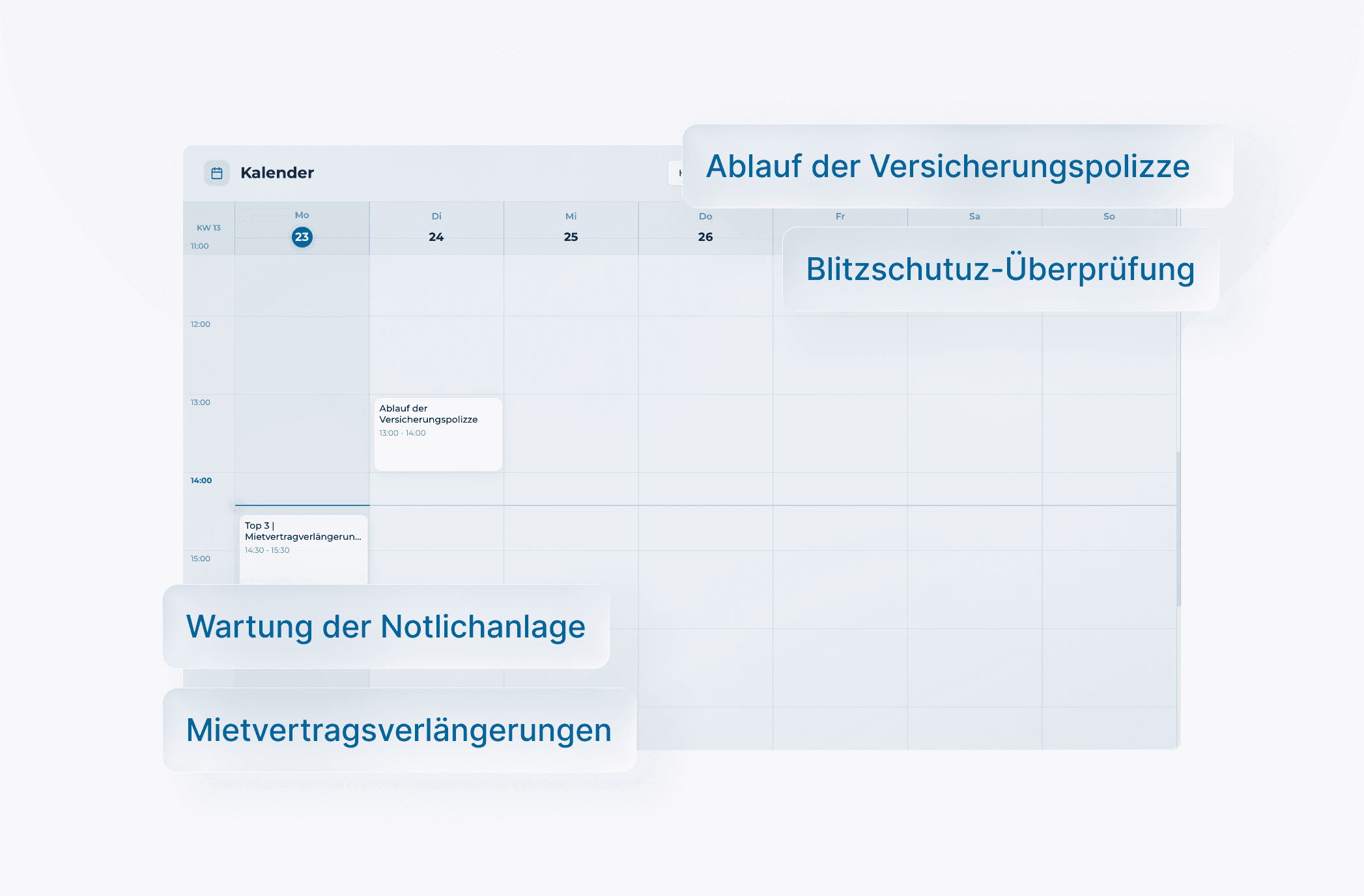Viewport: 1364px width, 896px height.
Task: Select the Wartung der Notlichanlage card
Action: pos(386,626)
